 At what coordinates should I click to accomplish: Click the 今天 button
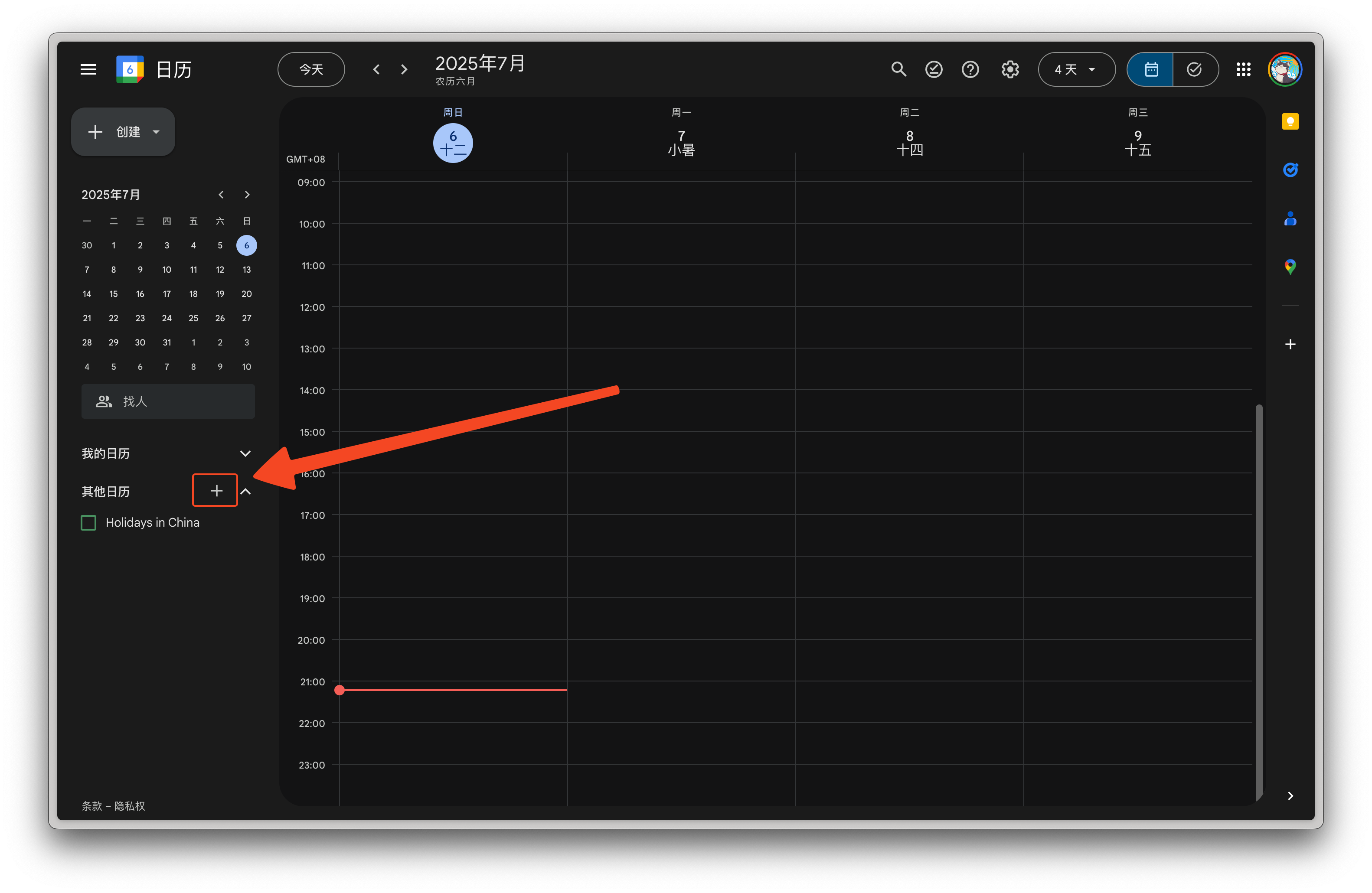tap(311, 69)
